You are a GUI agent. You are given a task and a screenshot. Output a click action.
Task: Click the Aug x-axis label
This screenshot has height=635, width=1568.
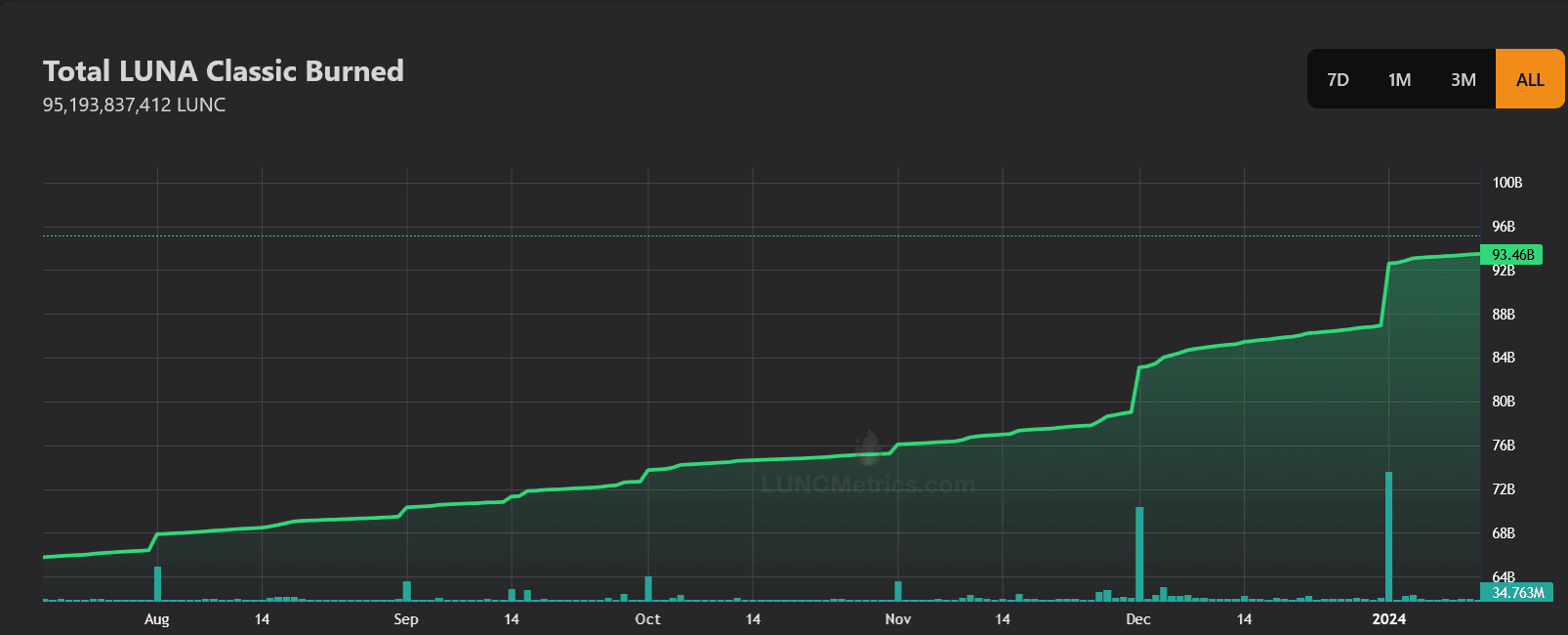(x=157, y=618)
